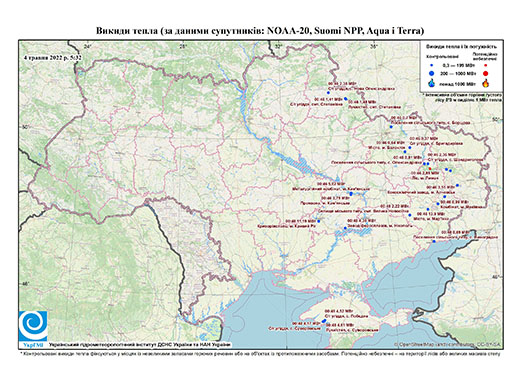520x368 pixels.
Task: Open the OpenStreetMap contributors attribution
Action: click(x=447, y=344)
